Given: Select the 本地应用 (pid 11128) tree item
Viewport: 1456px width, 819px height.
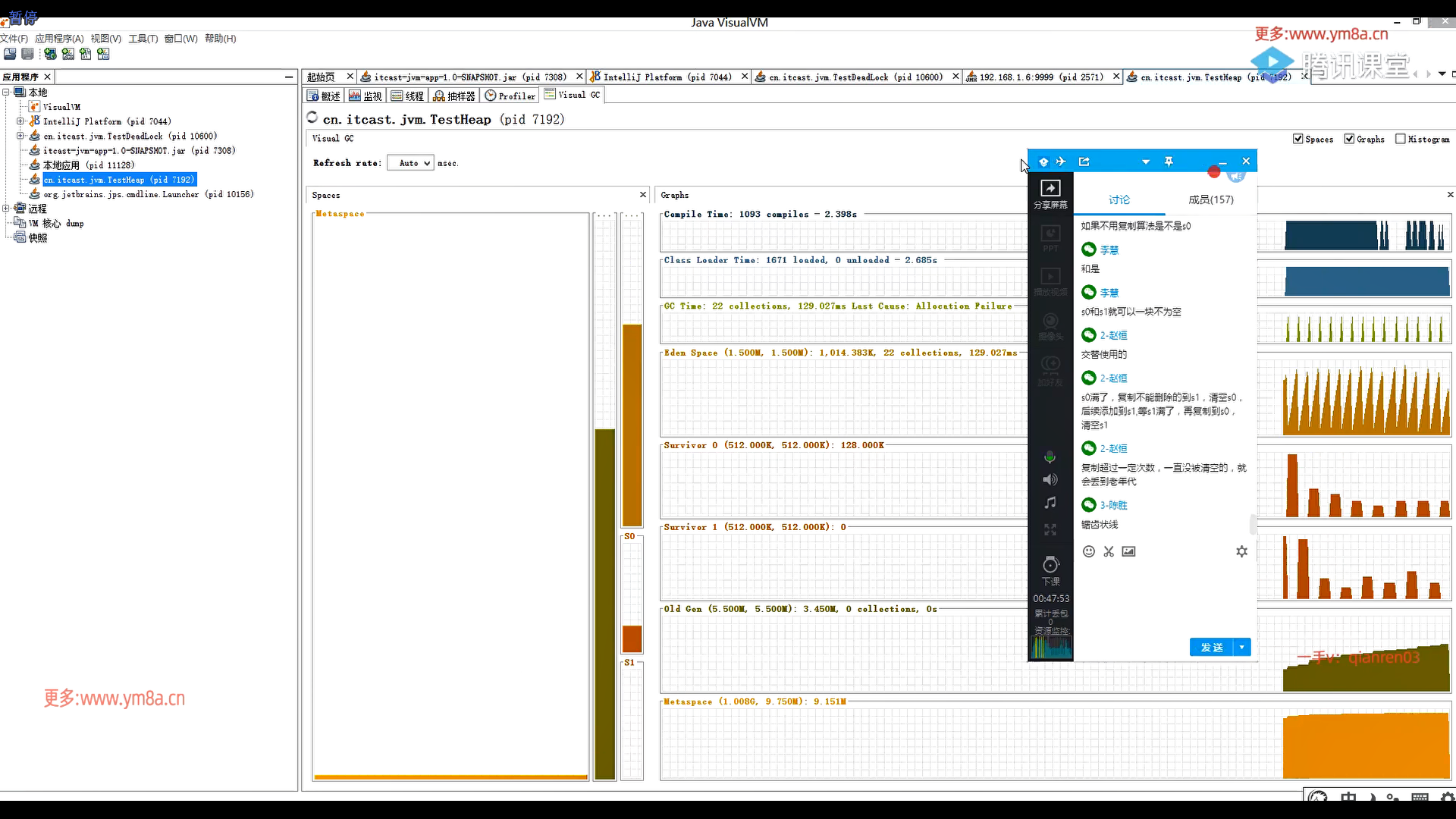Looking at the screenshot, I should (x=88, y=165).
